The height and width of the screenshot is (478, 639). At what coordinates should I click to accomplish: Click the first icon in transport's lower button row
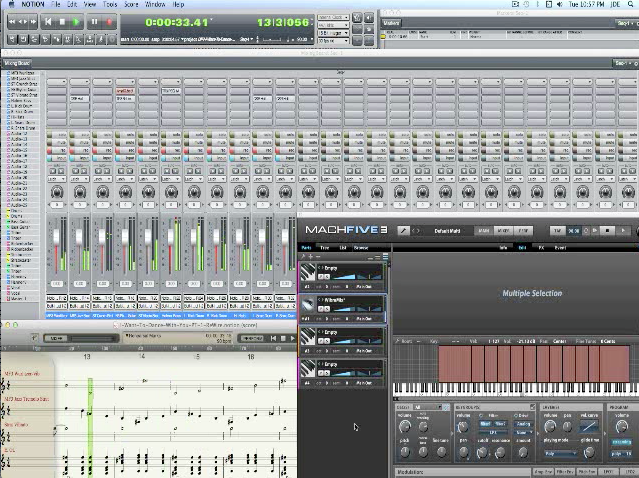12,39
